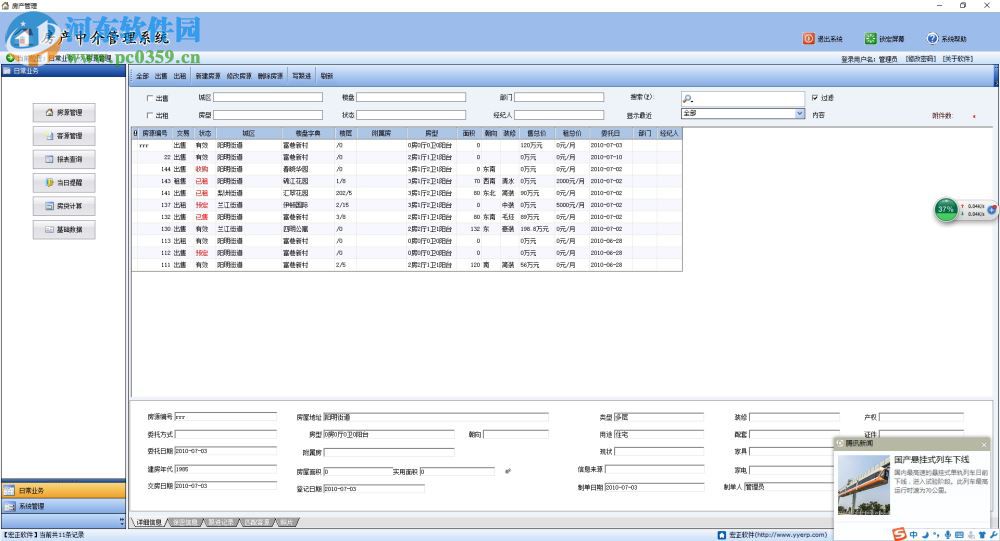The image size is (1000, 541).
Task: Click the green 37% network speed indicator
Action: (x=946, y=209)
